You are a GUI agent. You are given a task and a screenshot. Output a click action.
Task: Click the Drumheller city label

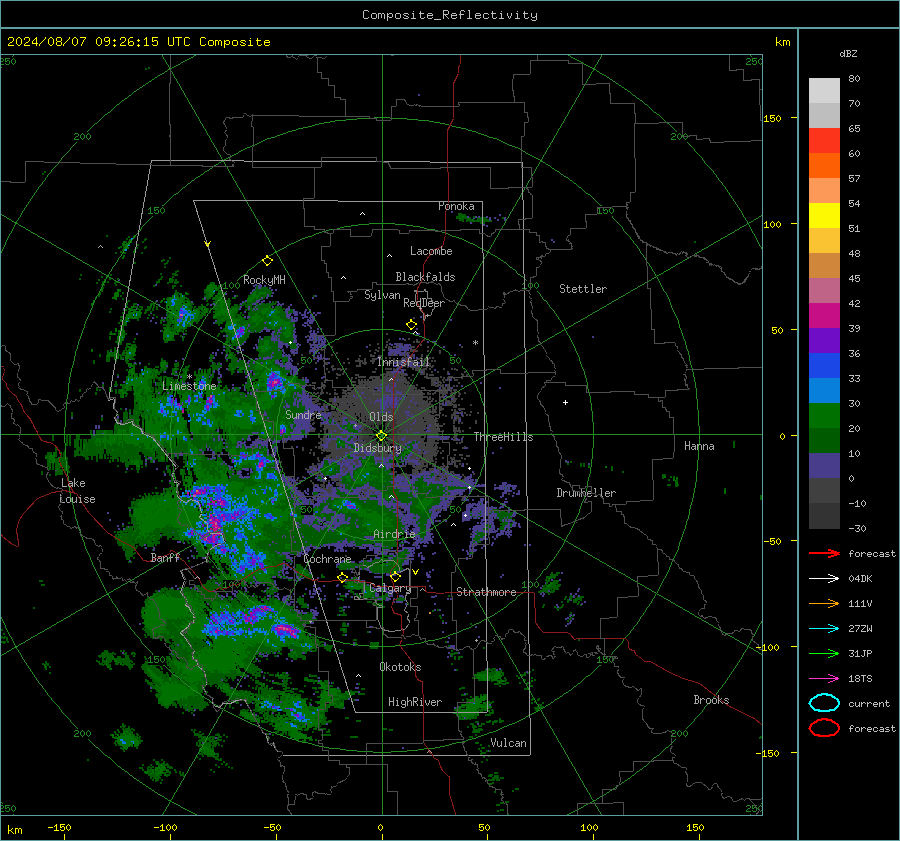pos(586,493)
